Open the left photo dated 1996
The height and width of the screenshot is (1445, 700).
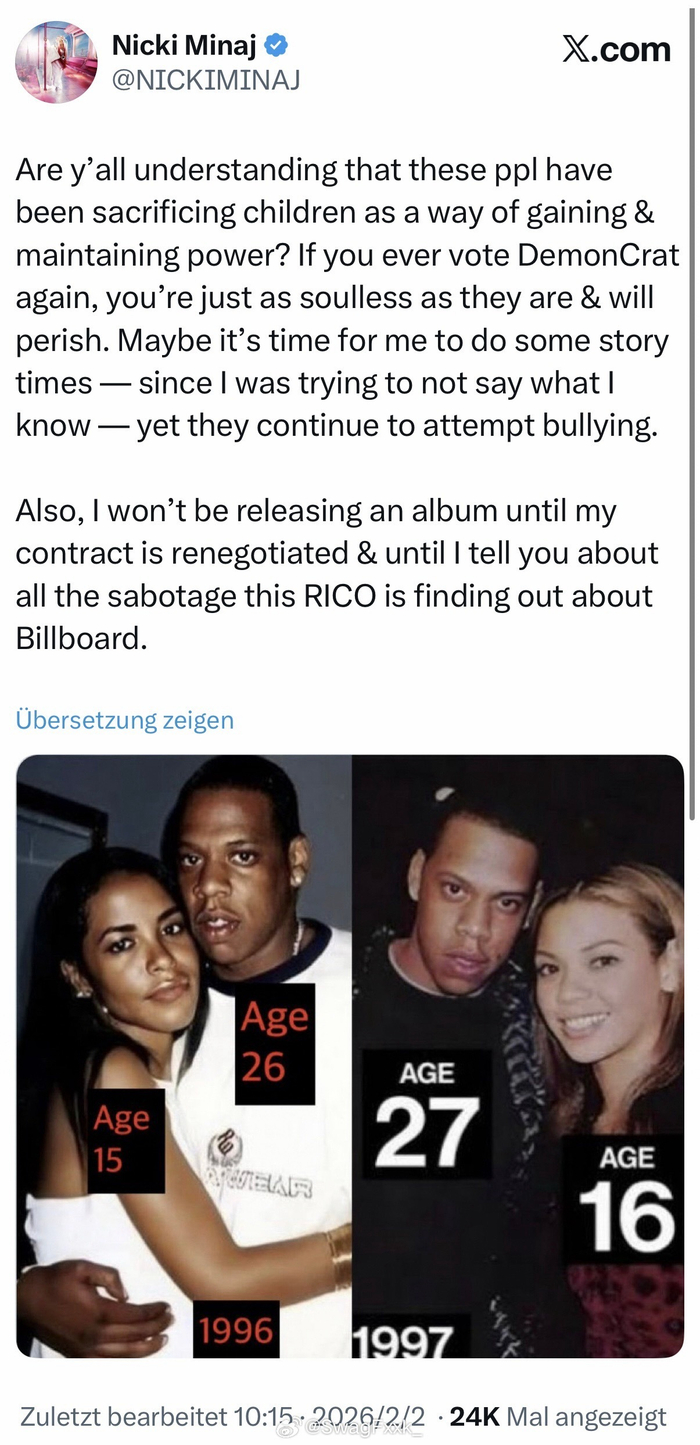coord(184,1056)
